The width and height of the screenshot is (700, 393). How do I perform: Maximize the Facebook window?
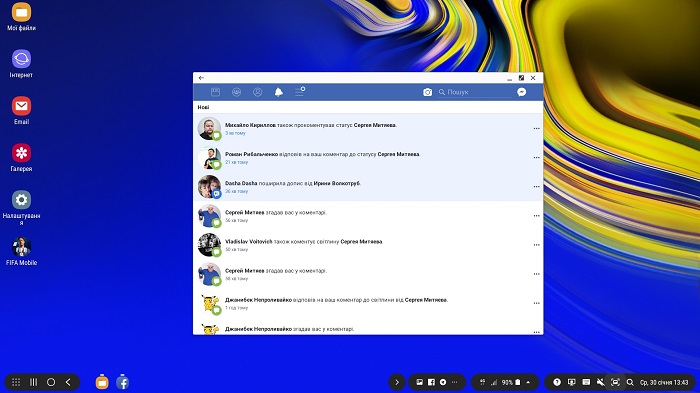[x=521, y=78]
